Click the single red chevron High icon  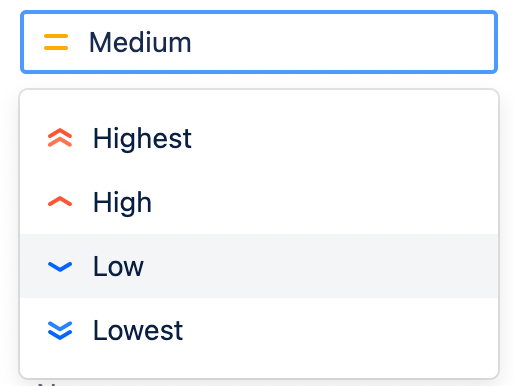60,202
